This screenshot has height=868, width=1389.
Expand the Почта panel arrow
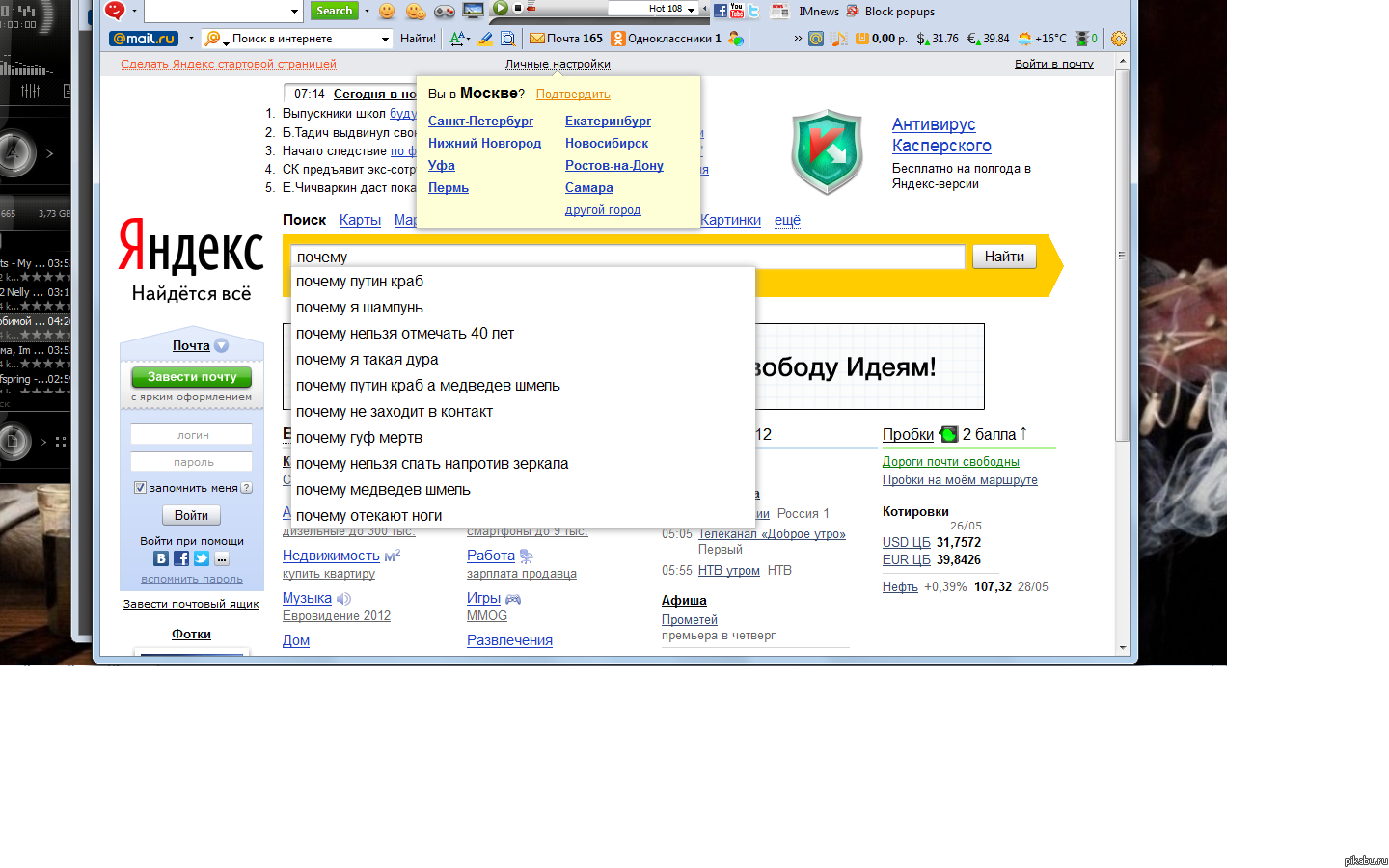point(222,346)
